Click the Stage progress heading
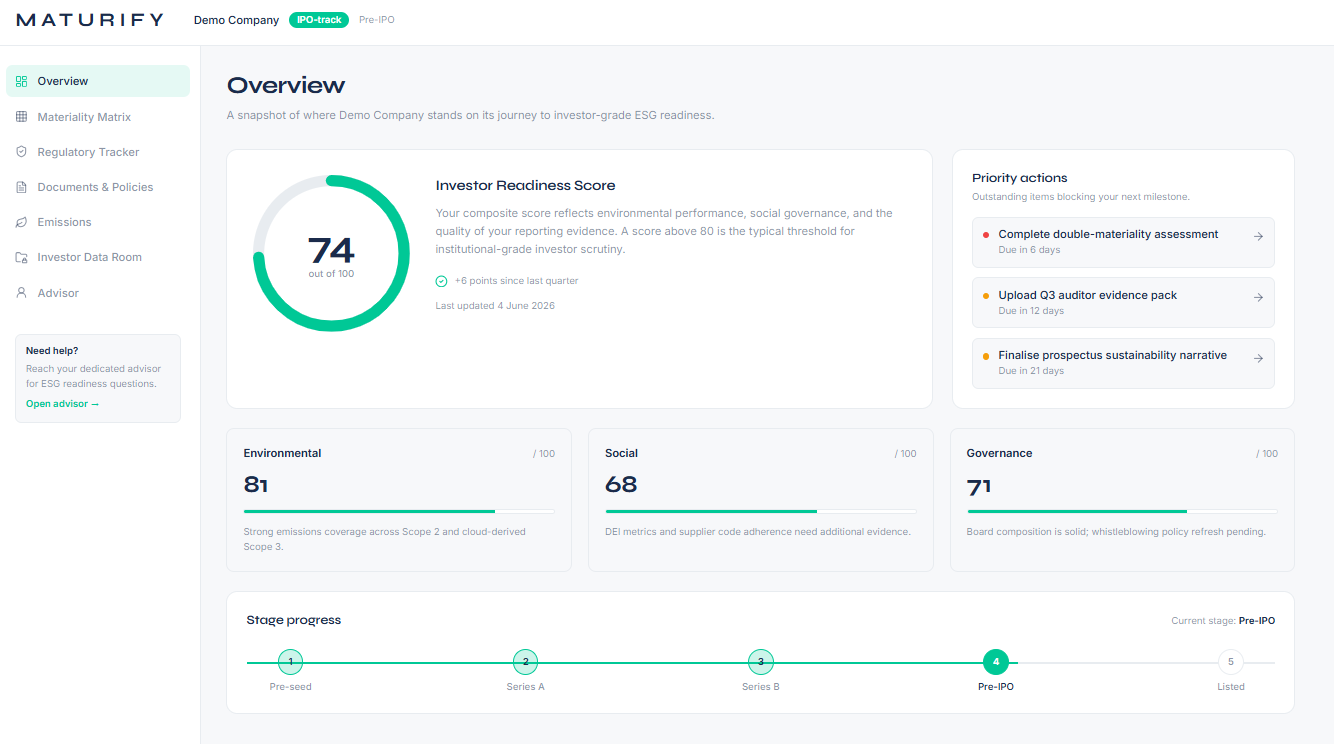This screenshot has height=744, width=1334. click(x=294, y=620)
